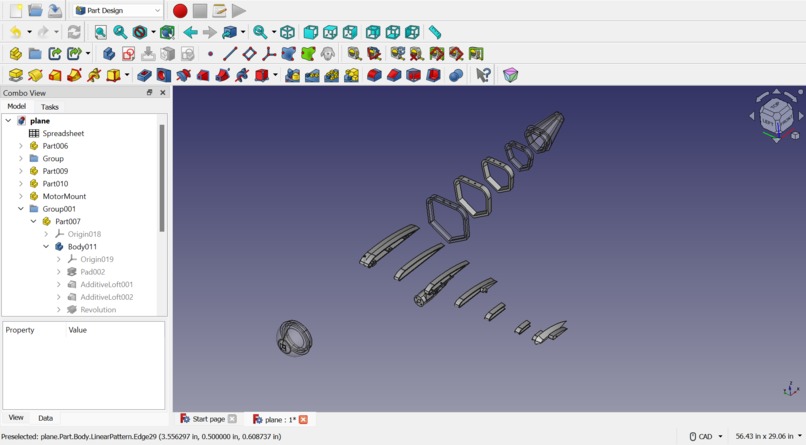
Task: Go back with the left arrow
Action: [x=191, y=32]
